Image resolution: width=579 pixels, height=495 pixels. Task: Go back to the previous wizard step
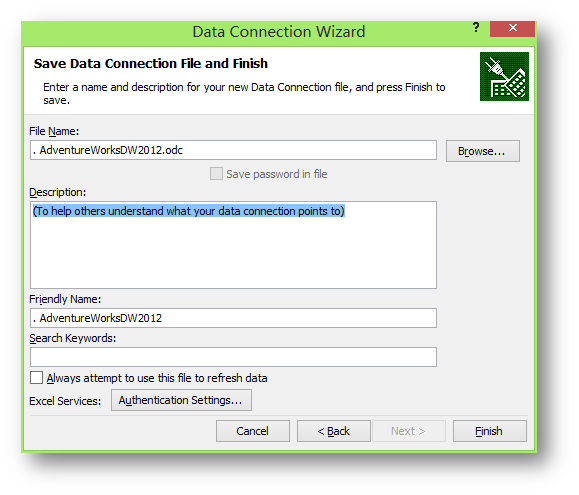pos(333,431)
